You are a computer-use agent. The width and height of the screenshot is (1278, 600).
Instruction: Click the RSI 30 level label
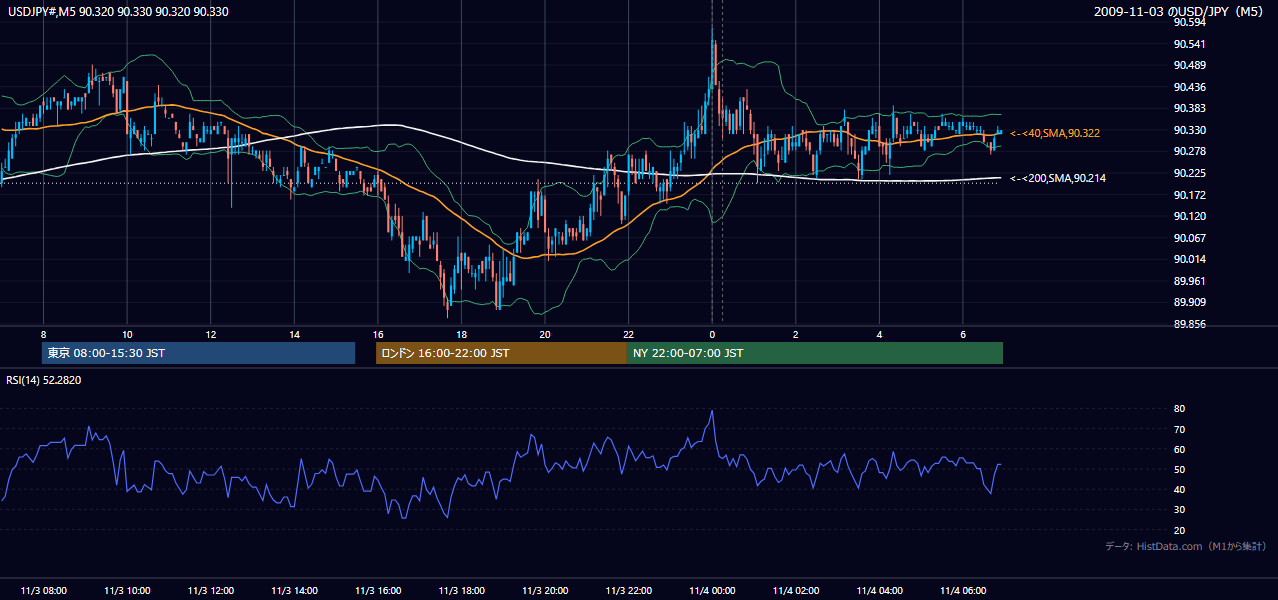pos(1179,510)
